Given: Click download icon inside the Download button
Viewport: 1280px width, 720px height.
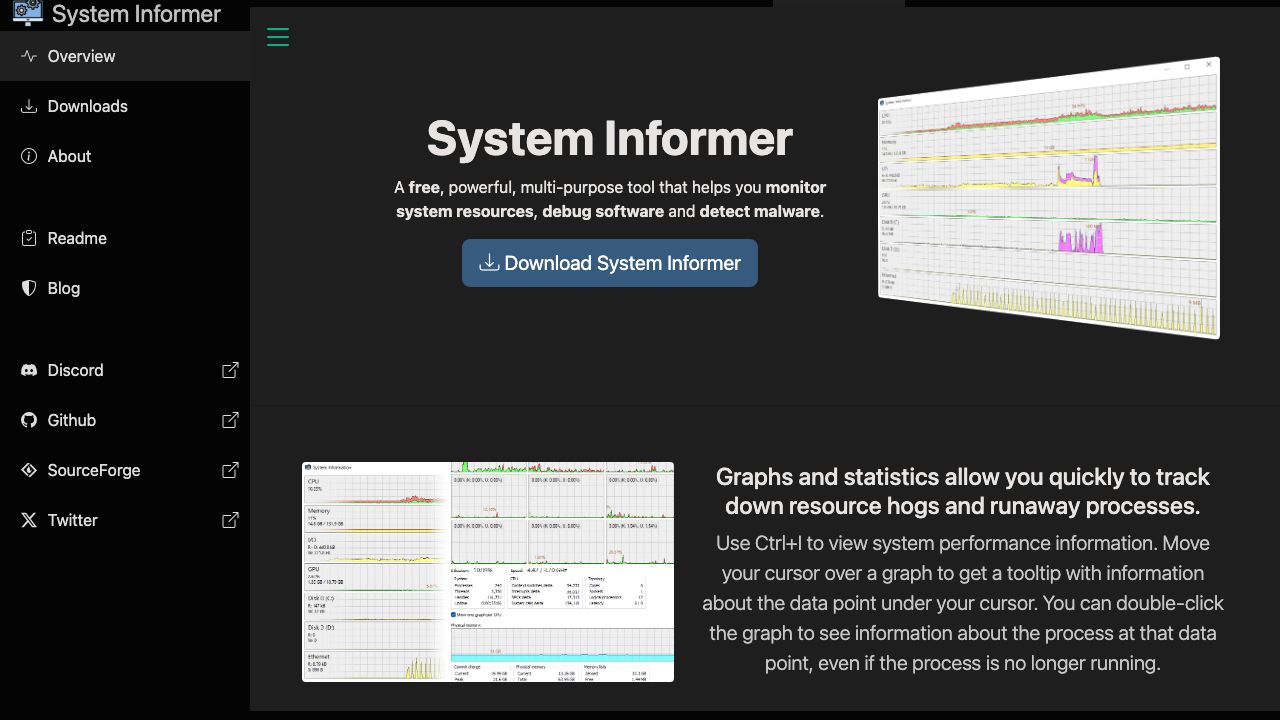Looking at the screenshot, I should [489, 262].
